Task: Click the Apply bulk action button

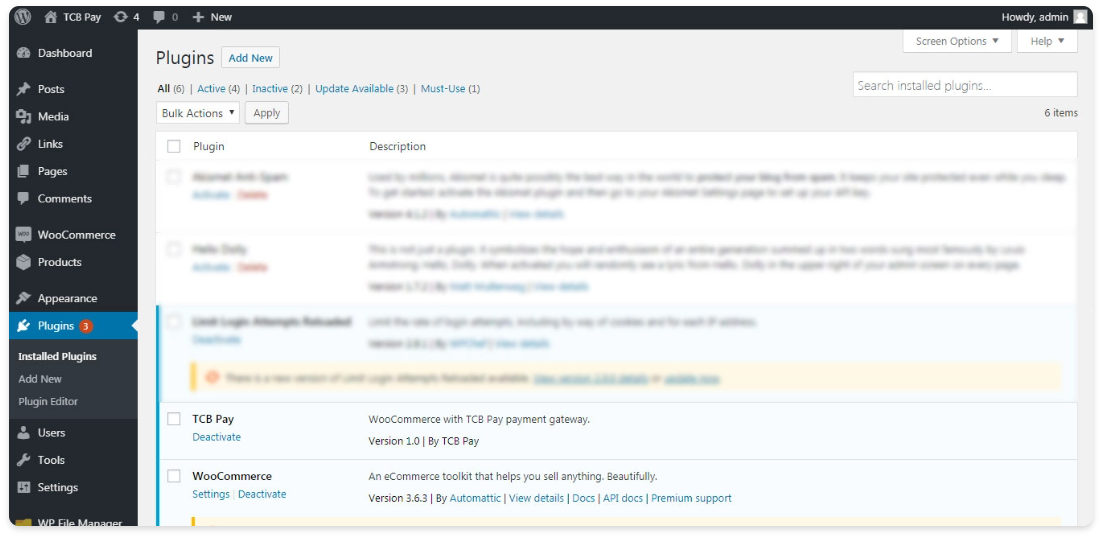Action: coord(266,113)
